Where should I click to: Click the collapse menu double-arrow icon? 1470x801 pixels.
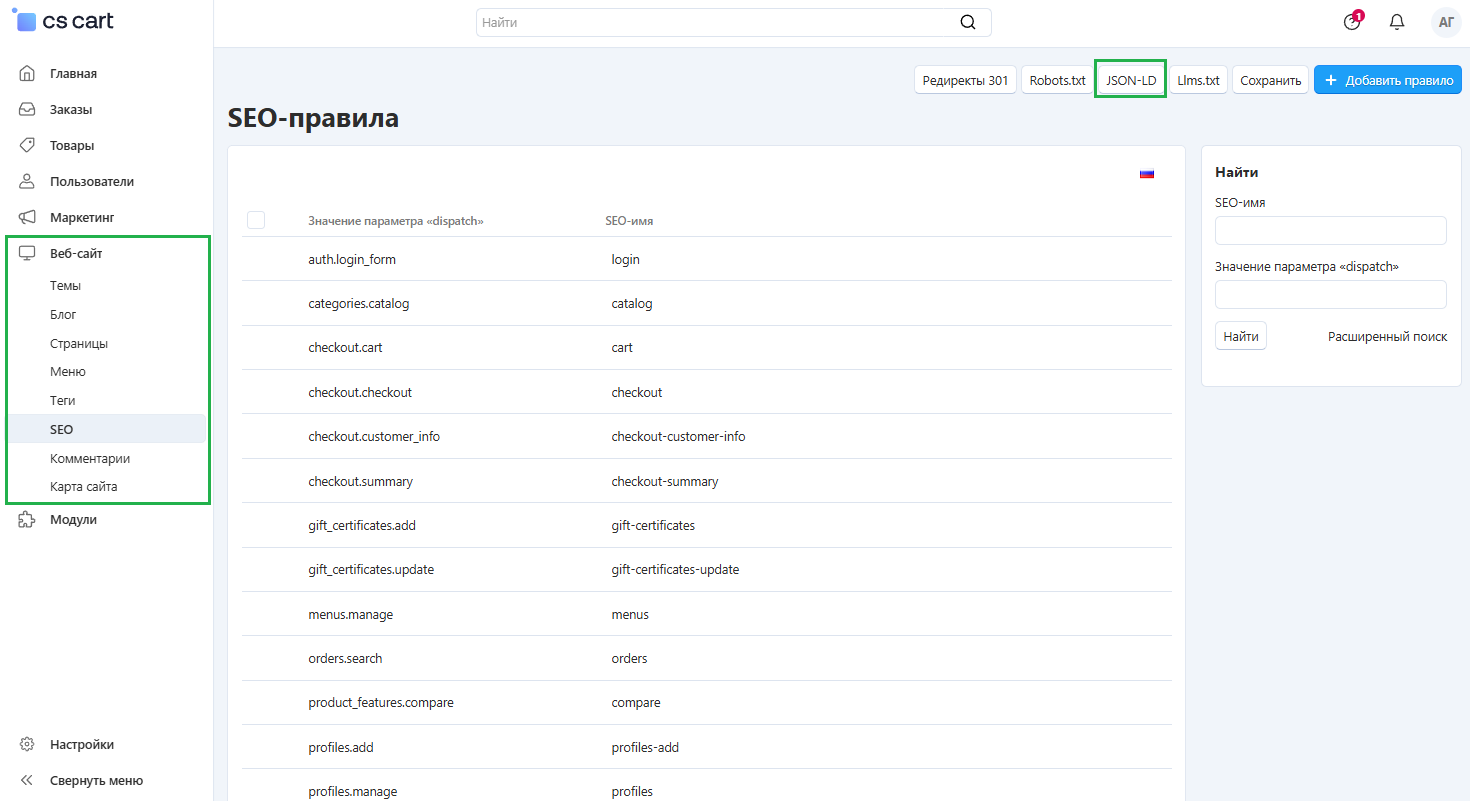(28, 780)
